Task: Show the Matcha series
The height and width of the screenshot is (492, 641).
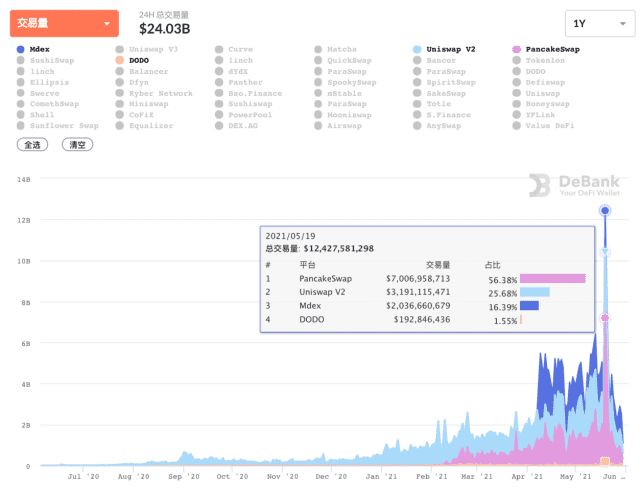Action: tap(341, 49)
